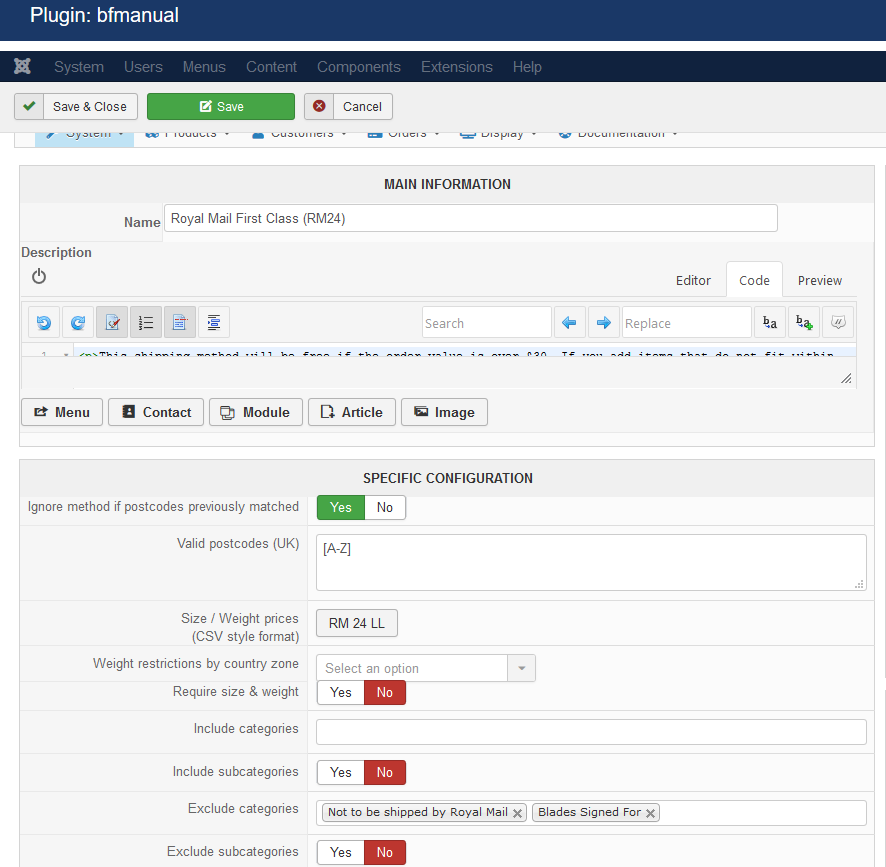Viewport: 886px width, 867px height.
Task: Click the Valid postcodes (UK) text area
Action: pyautogui.click(x=591, y=562)
